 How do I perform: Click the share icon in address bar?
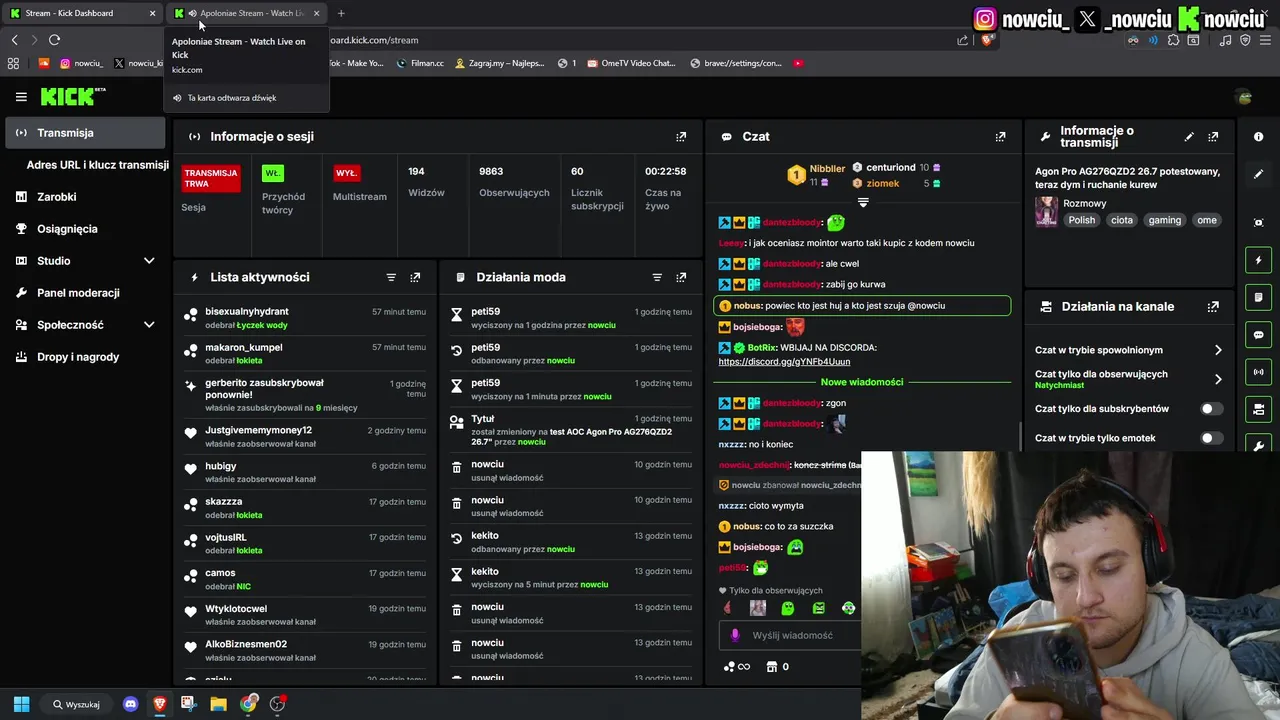962,40
